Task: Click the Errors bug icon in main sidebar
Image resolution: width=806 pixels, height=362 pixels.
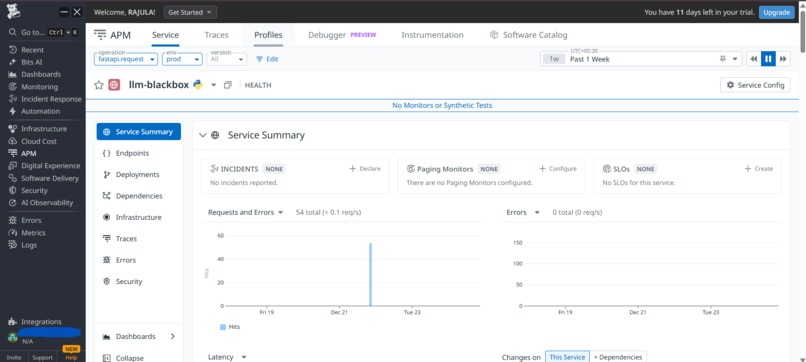Action: coord(12,220)
